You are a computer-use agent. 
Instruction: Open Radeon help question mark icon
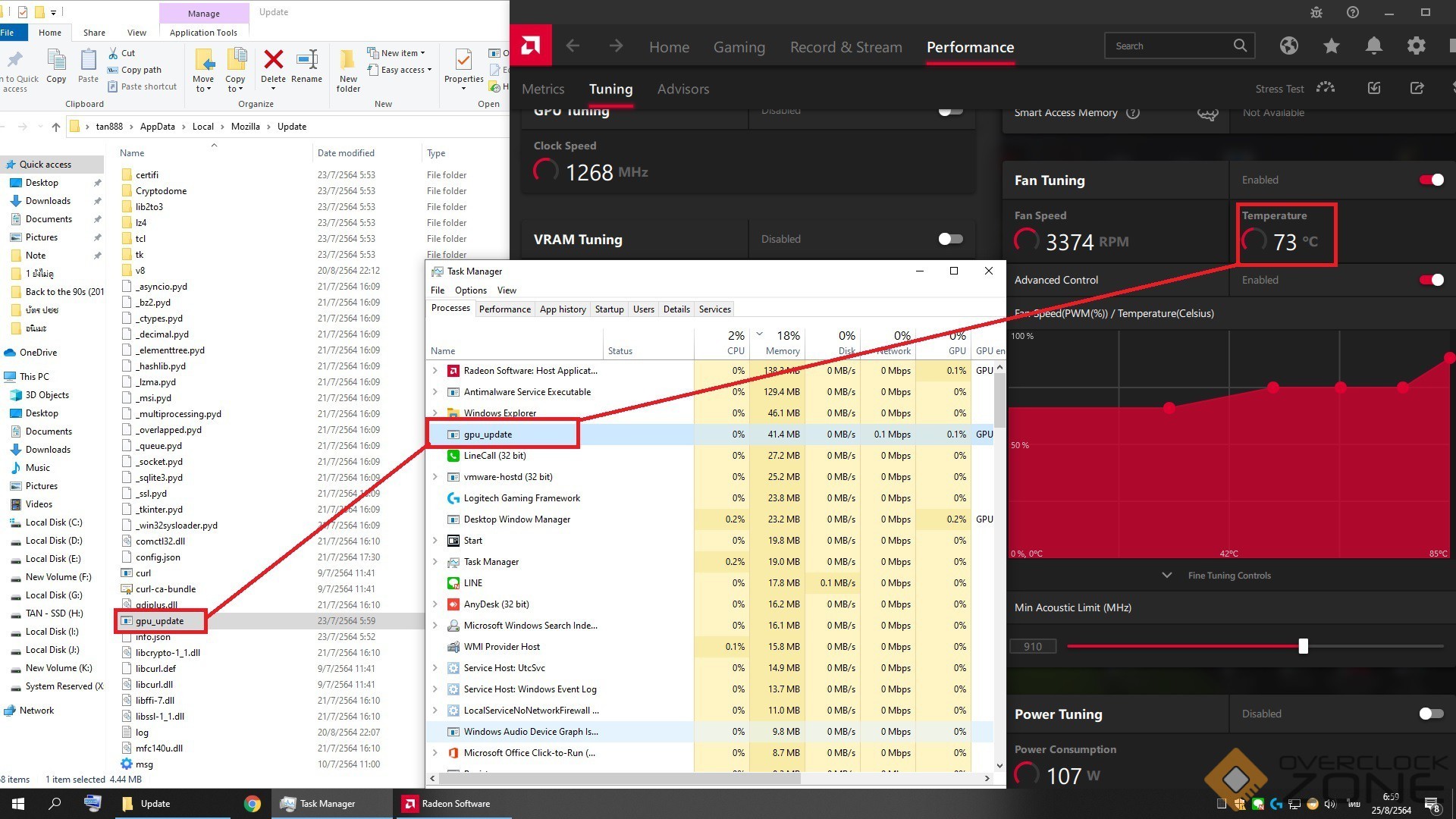[x=1353, y=12]
